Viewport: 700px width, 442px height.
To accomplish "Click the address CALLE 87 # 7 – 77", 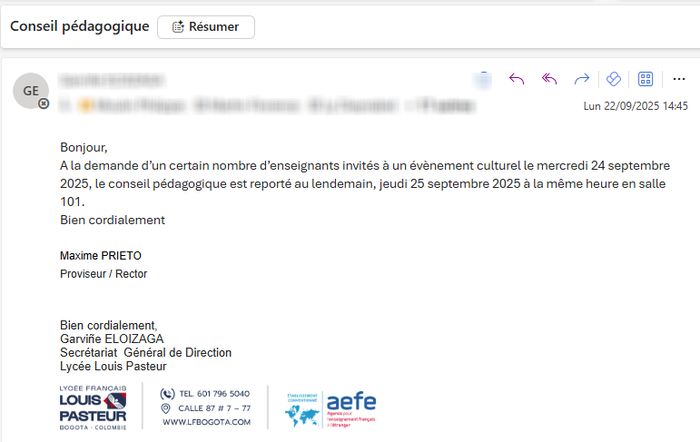I will 215,408.
